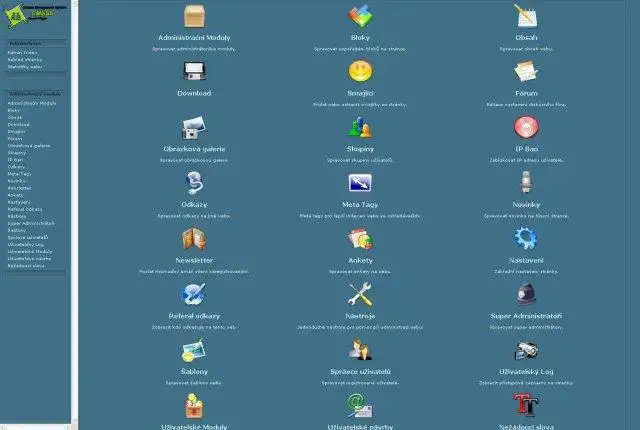Open the Šablony picture palette icon
Screen dimensions: 640x430
pos(193,350)
